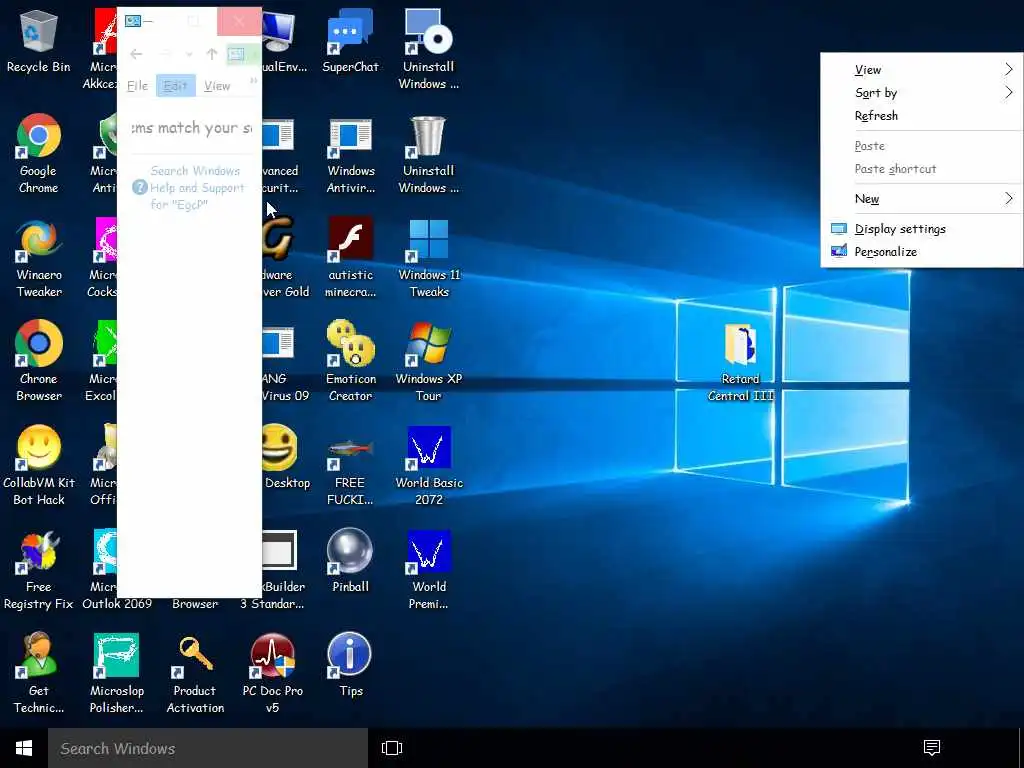This screenshot has height=768, width=1024.
Task: Select Paste shortcut in context menu
Action: tap(921, 168)
